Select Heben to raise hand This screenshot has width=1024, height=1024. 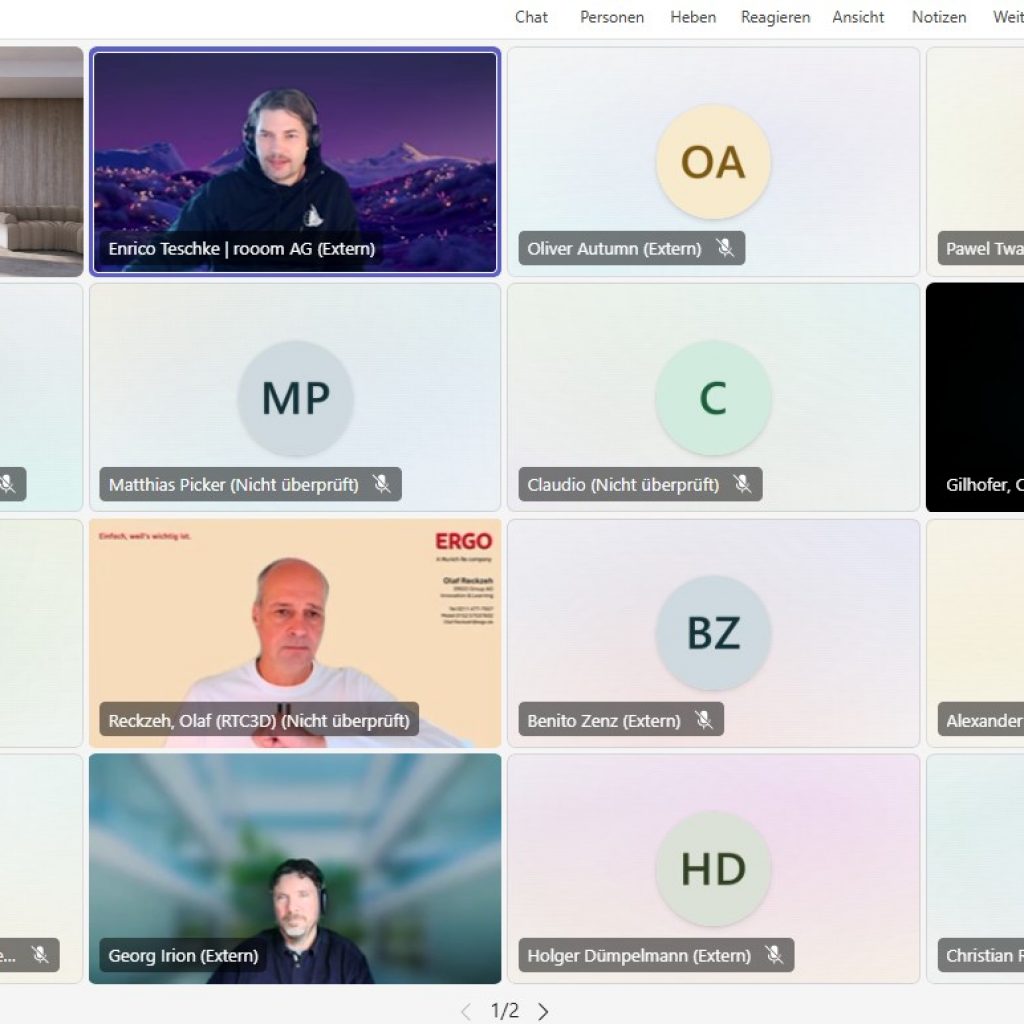[693, 17]
